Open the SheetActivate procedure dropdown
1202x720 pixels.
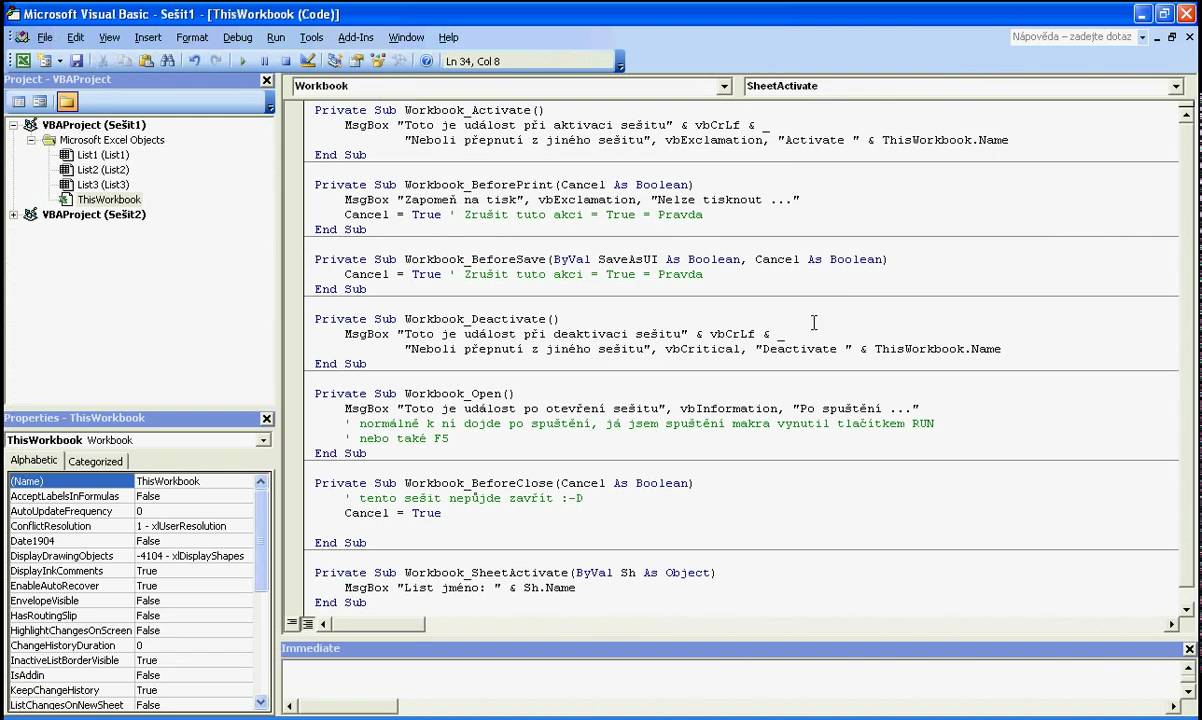coord(1176,87)
